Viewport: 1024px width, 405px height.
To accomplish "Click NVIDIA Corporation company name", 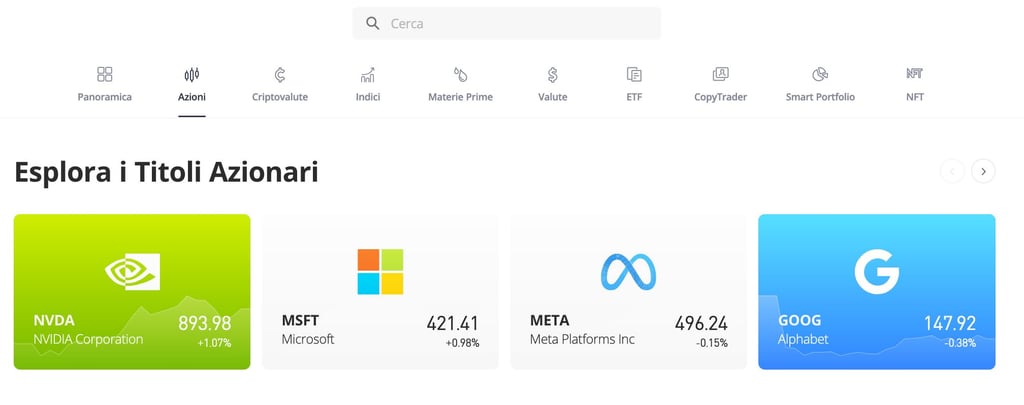I will [x=88, y=340].
